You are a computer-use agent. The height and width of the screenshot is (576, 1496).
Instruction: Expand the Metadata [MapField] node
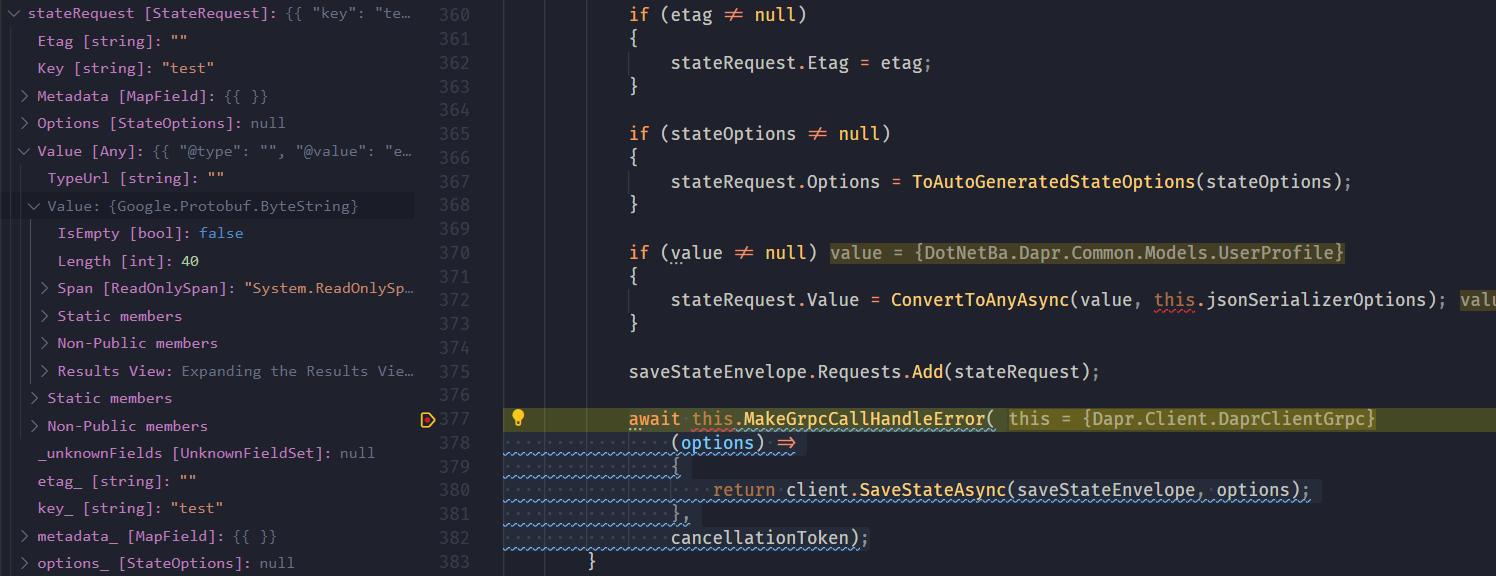25,96
